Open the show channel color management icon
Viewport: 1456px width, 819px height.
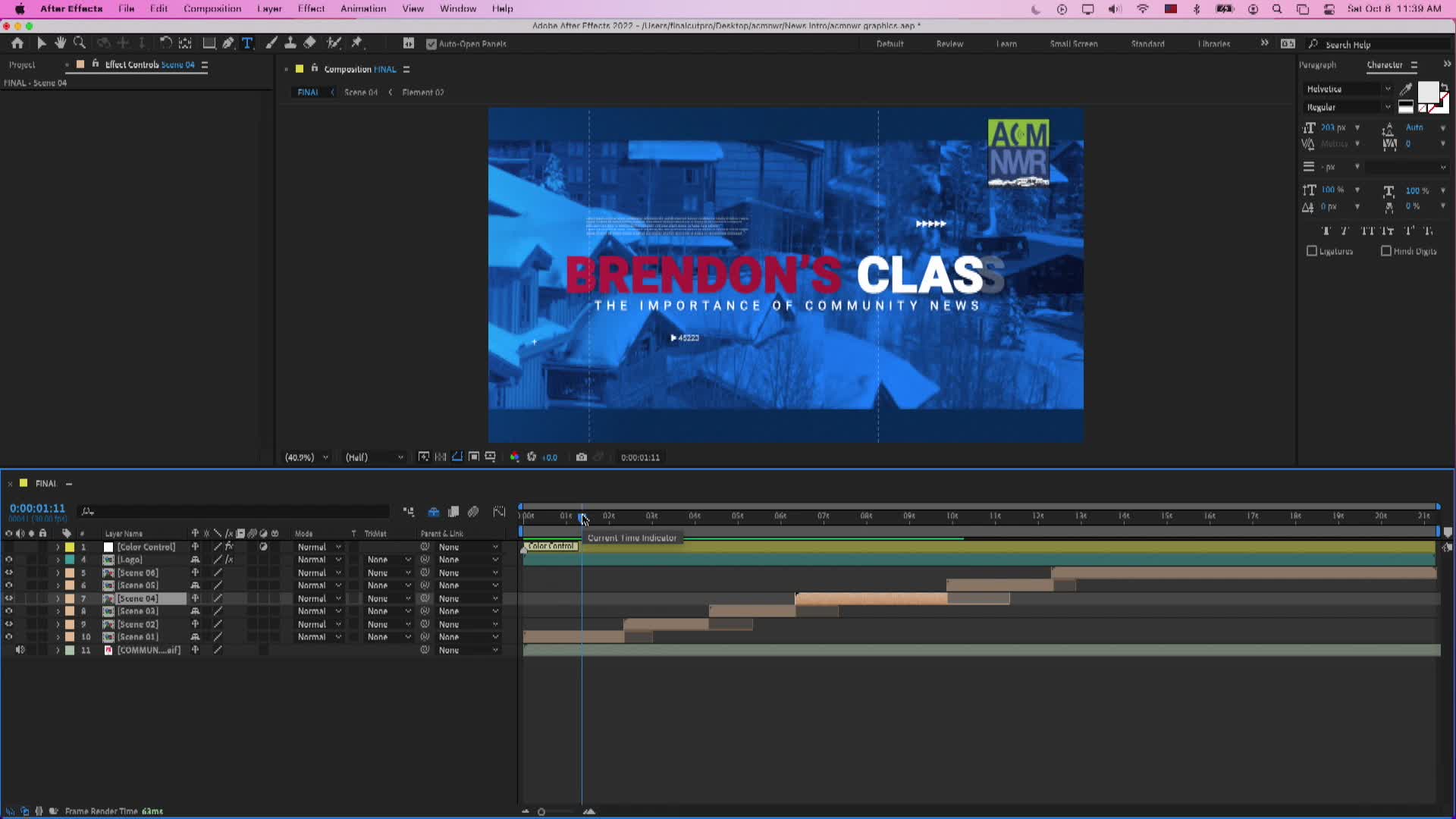[x=515, y=457]
